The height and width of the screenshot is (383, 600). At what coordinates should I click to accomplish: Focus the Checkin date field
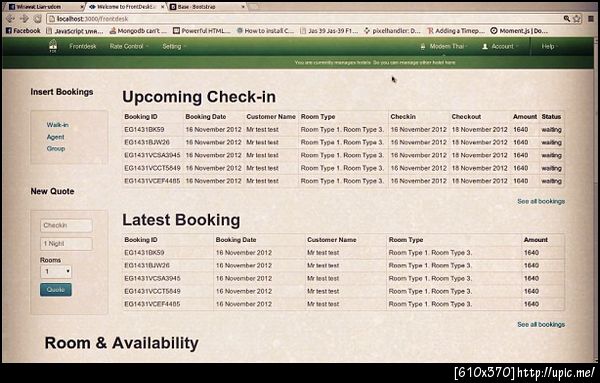[x=66, y=225]
